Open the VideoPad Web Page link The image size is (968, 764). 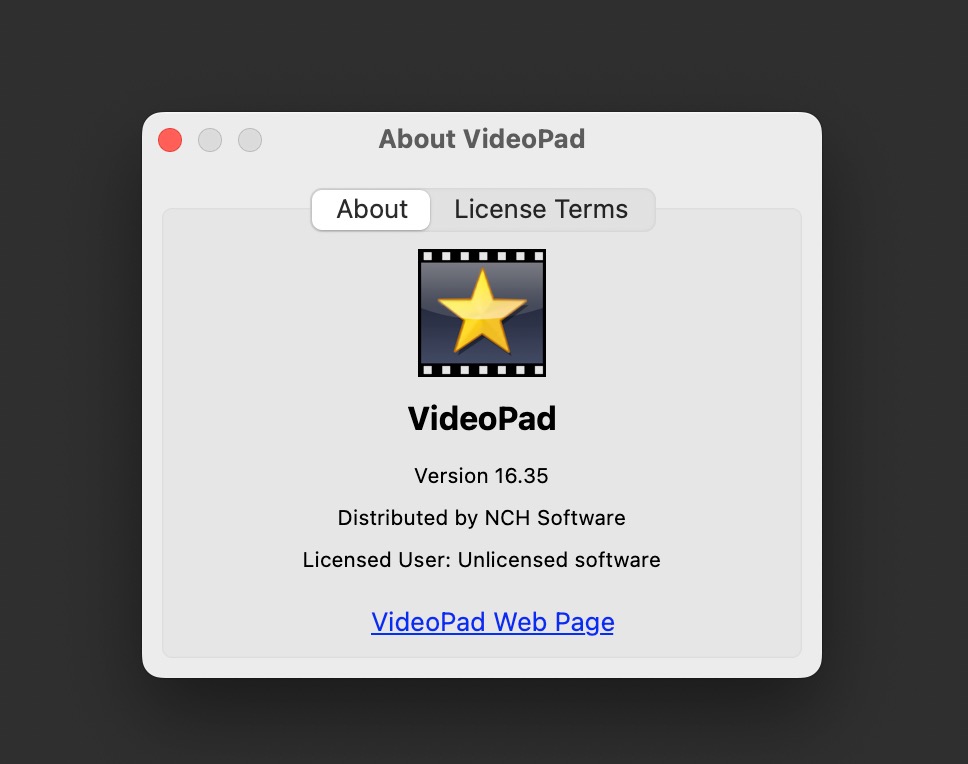pyautogui.click(x=493, y=622)
